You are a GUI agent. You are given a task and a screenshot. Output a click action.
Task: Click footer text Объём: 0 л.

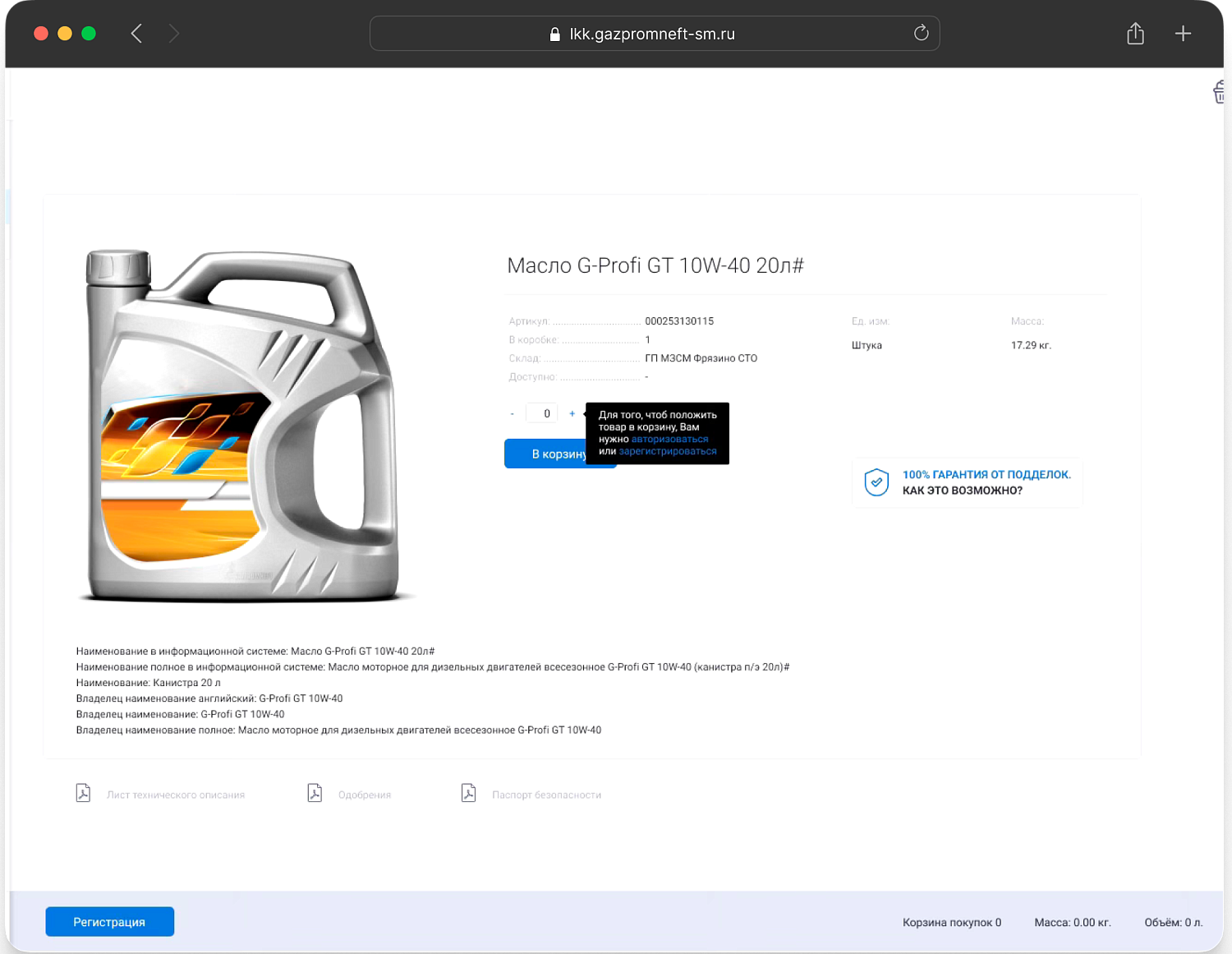pyautogui.click(x=1174, y=923)
